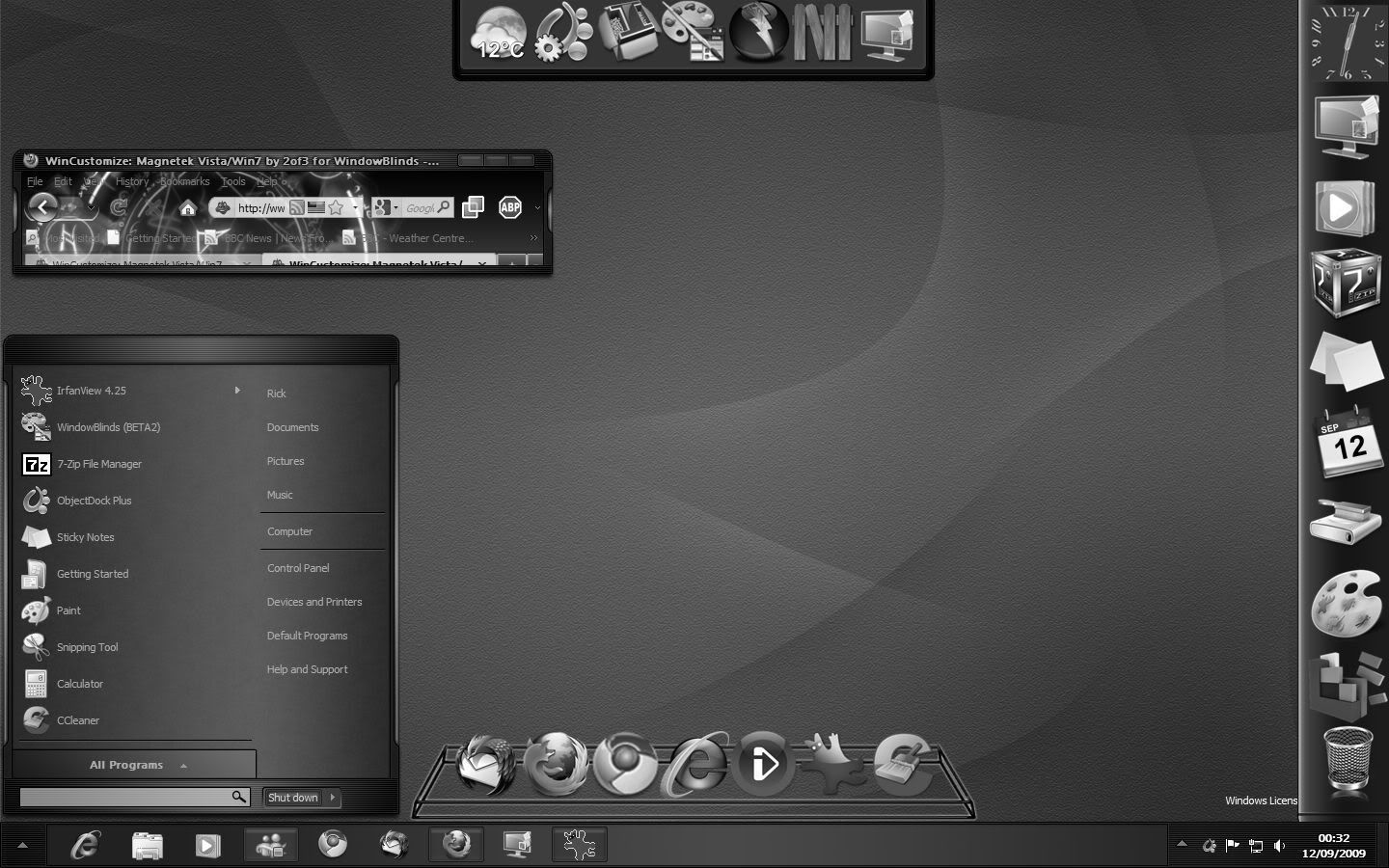Launch Chrome from the bottom dock

point(625,764)
